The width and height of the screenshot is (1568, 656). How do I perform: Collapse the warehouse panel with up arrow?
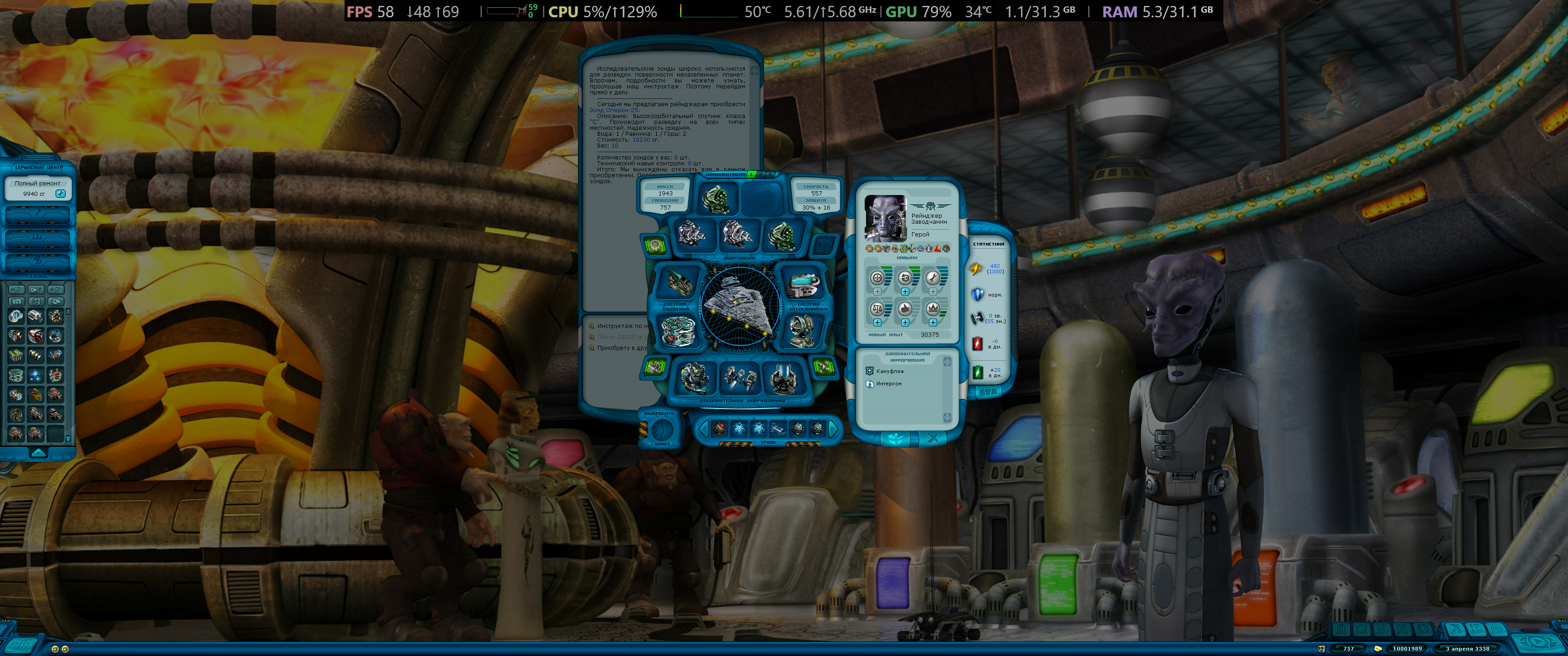[38, 452]
